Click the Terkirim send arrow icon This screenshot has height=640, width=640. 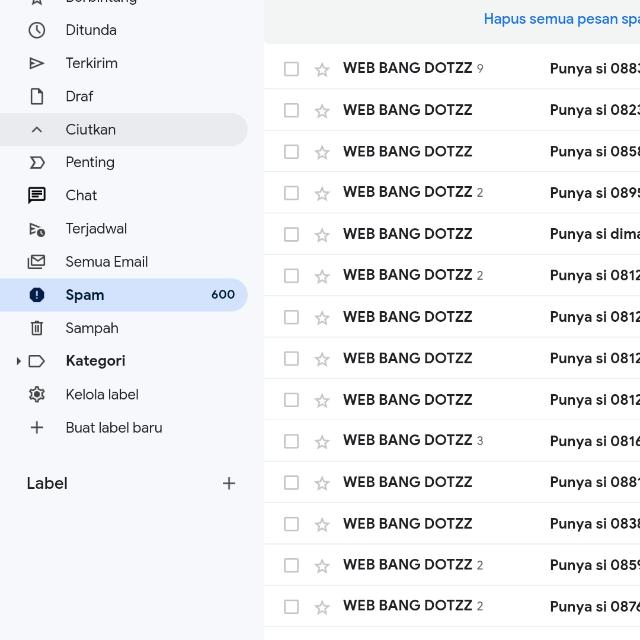click(x=37, y=63)
